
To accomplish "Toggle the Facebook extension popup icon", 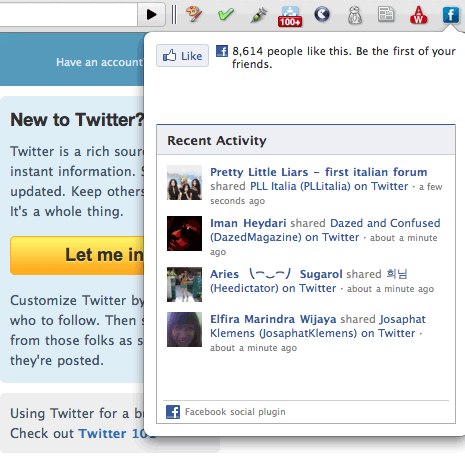I will click(451, 15).
